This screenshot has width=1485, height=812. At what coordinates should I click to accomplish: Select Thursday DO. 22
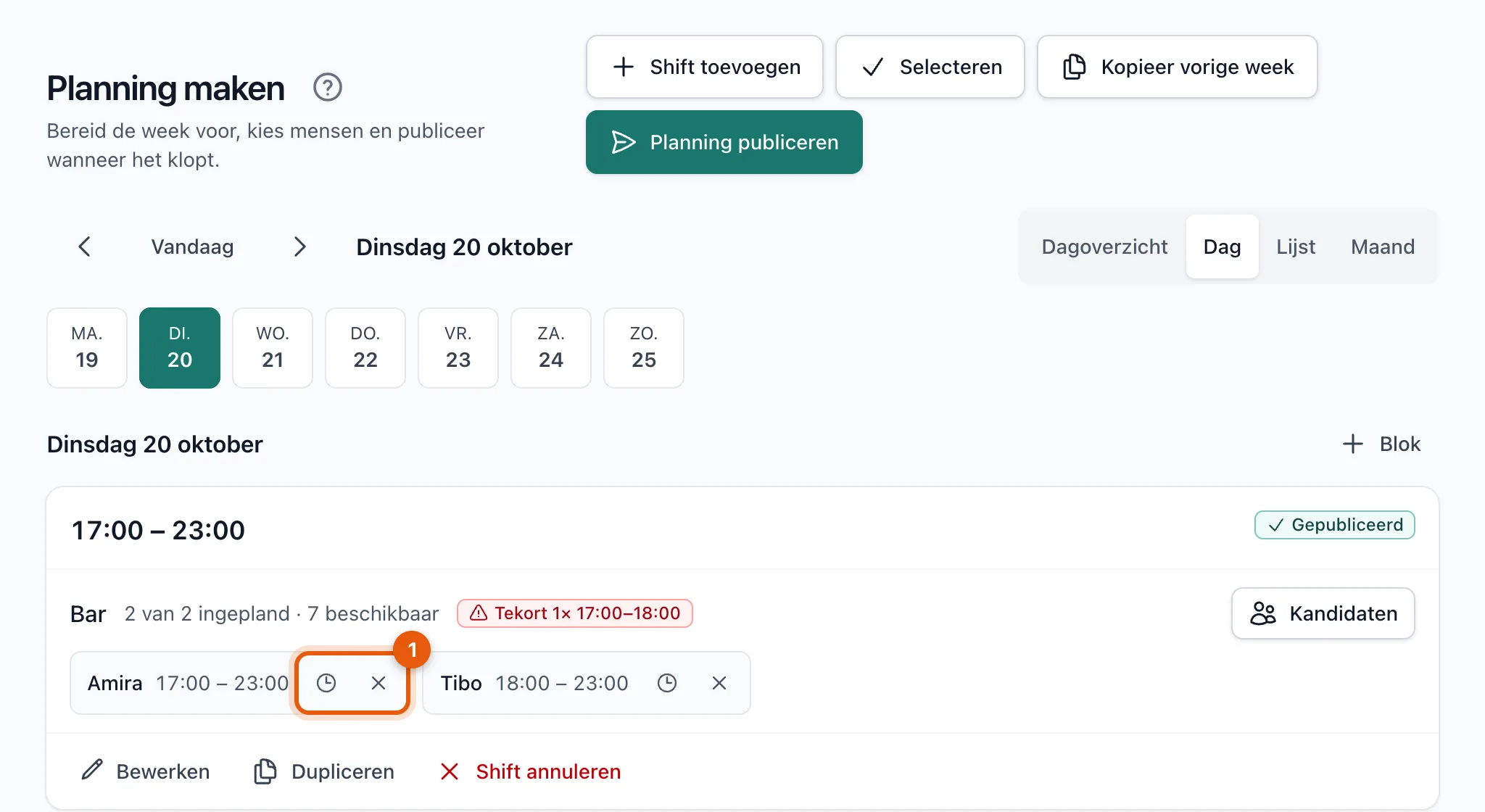[365, 348]
